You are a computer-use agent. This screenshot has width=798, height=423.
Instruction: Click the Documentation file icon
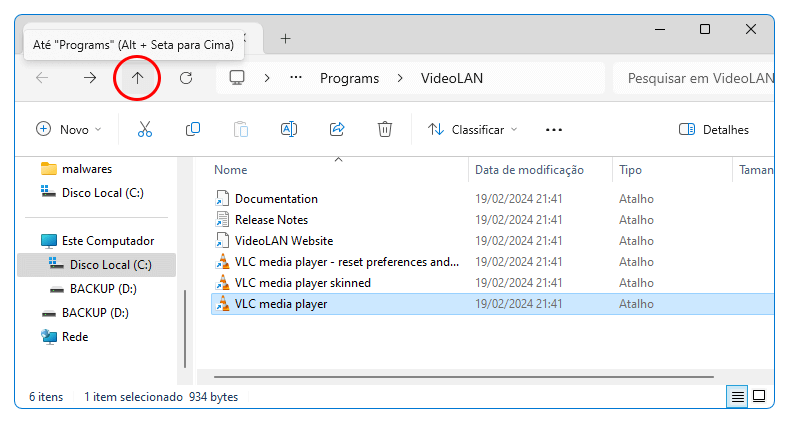222,199
